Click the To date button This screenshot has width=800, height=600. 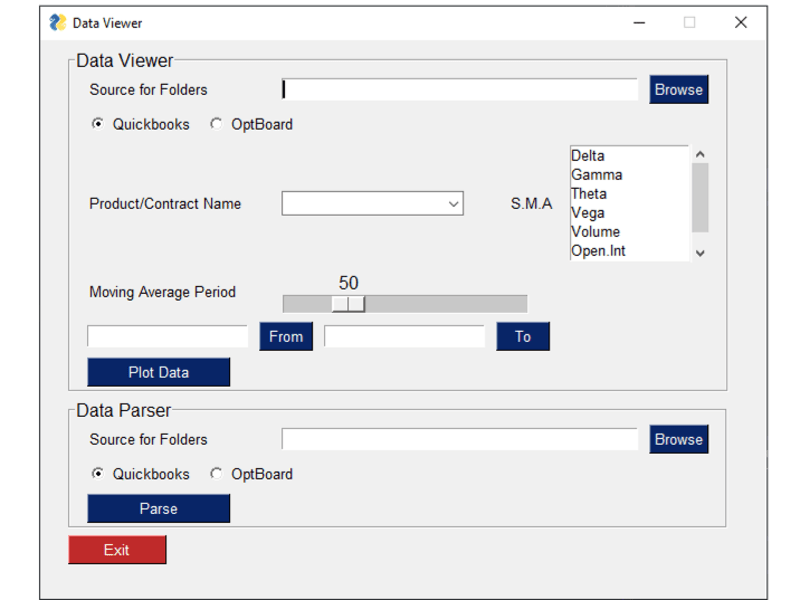click(523, 336)
